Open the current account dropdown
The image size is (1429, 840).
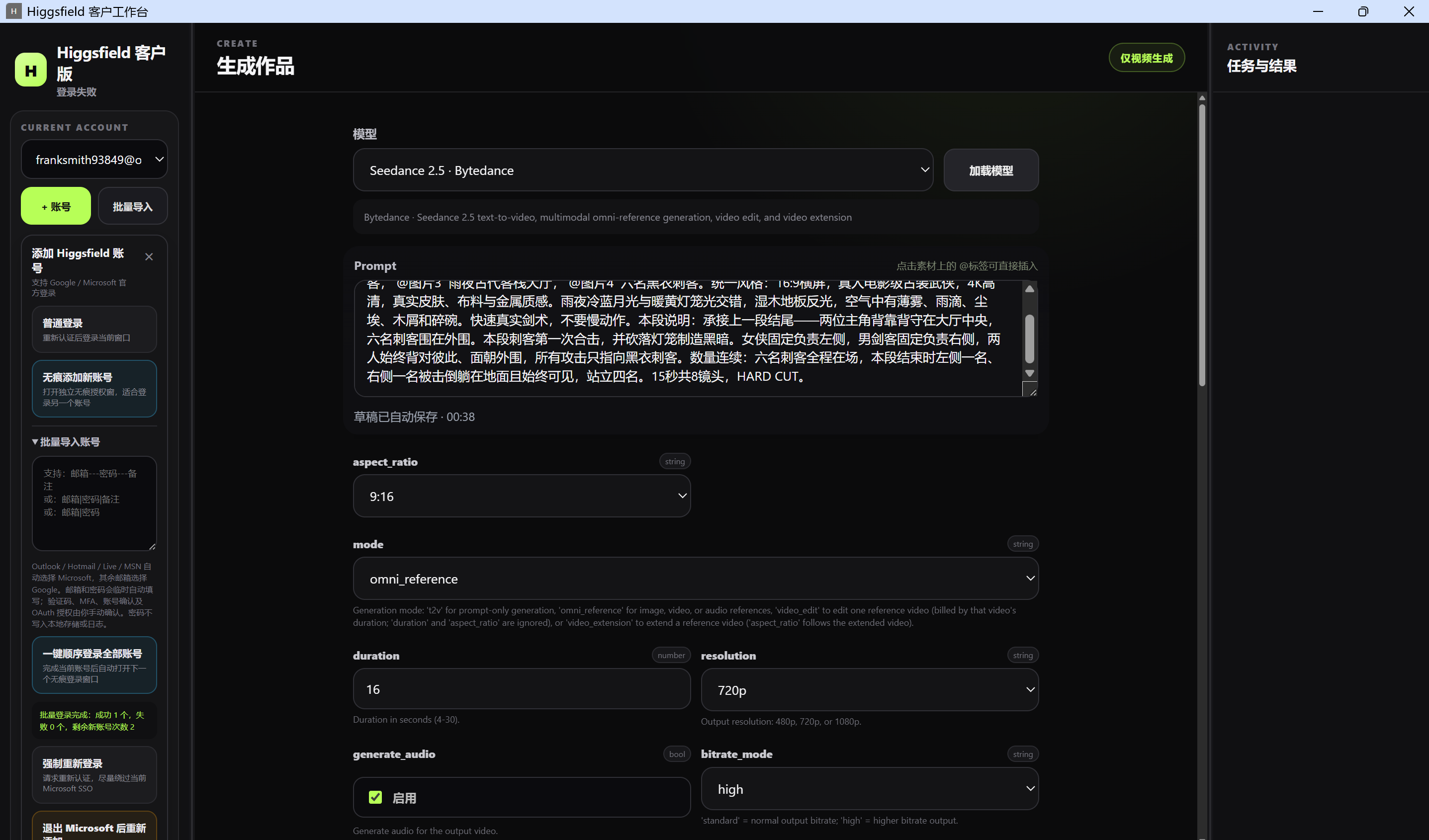[x=94, y=159]
